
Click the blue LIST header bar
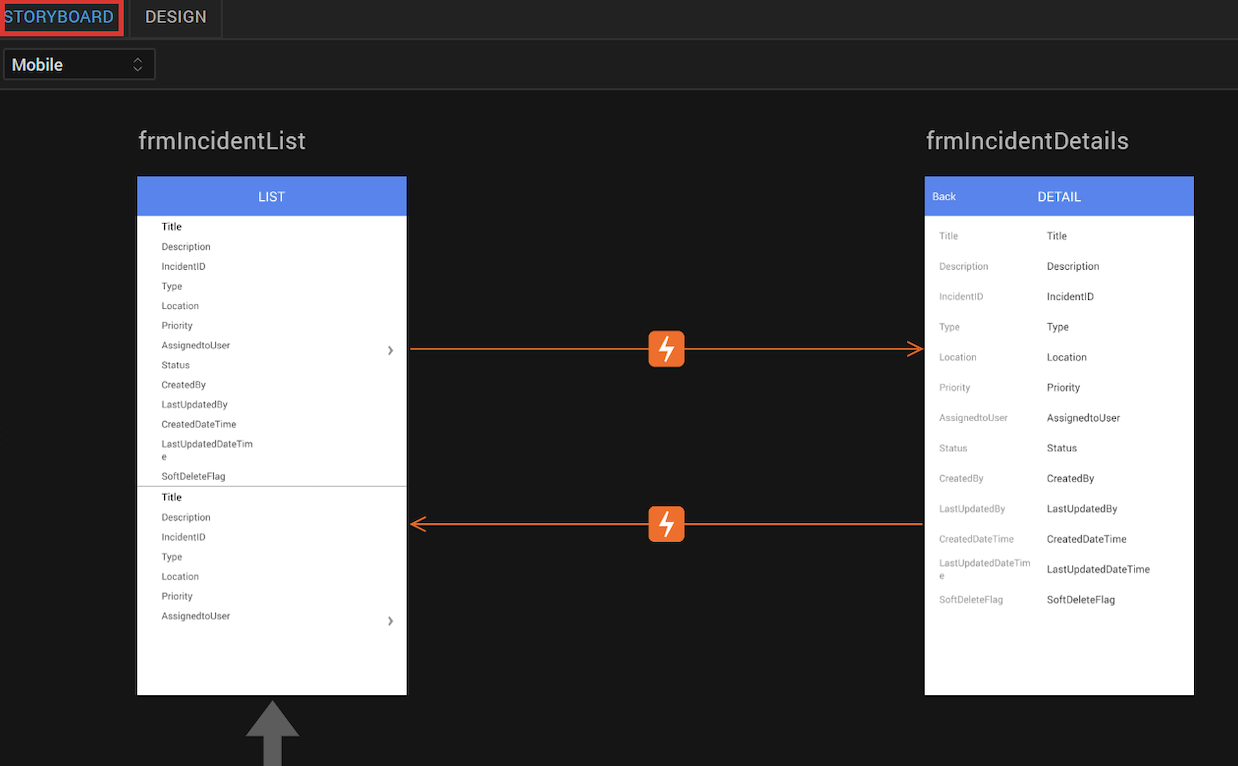272,197
